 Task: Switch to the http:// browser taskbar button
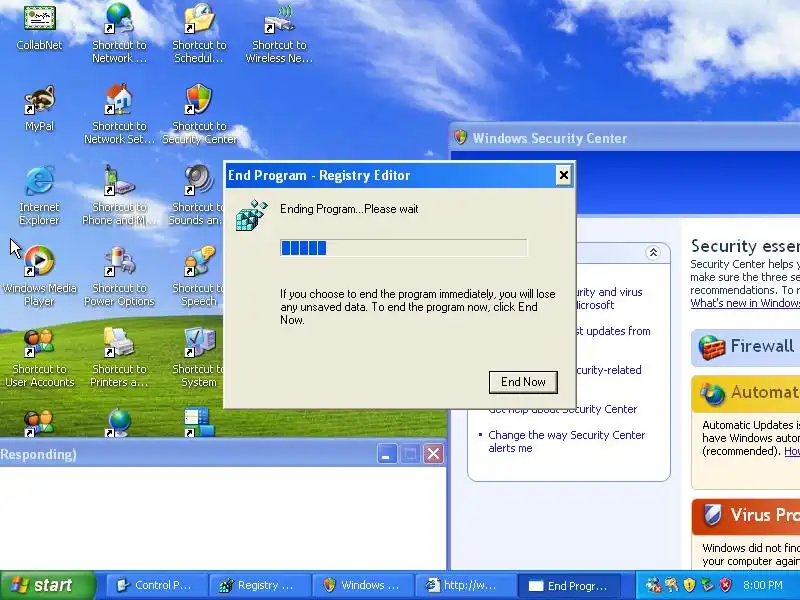pyautogui.click(x=466, y=585)
